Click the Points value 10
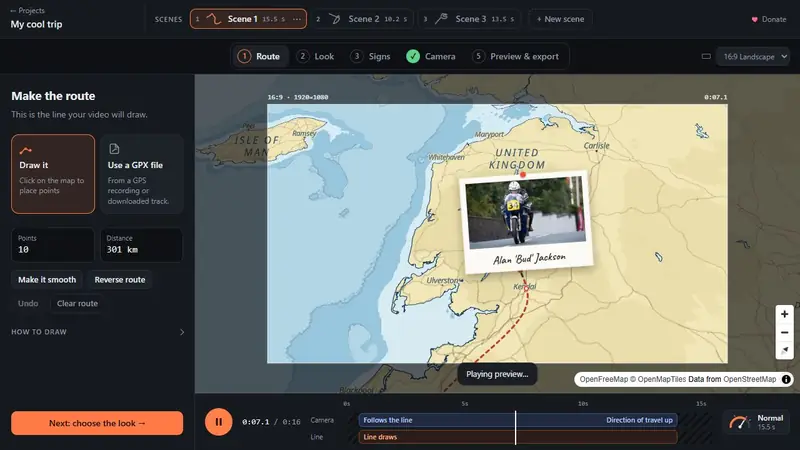The image size is (800, 450). pos(23,249)
